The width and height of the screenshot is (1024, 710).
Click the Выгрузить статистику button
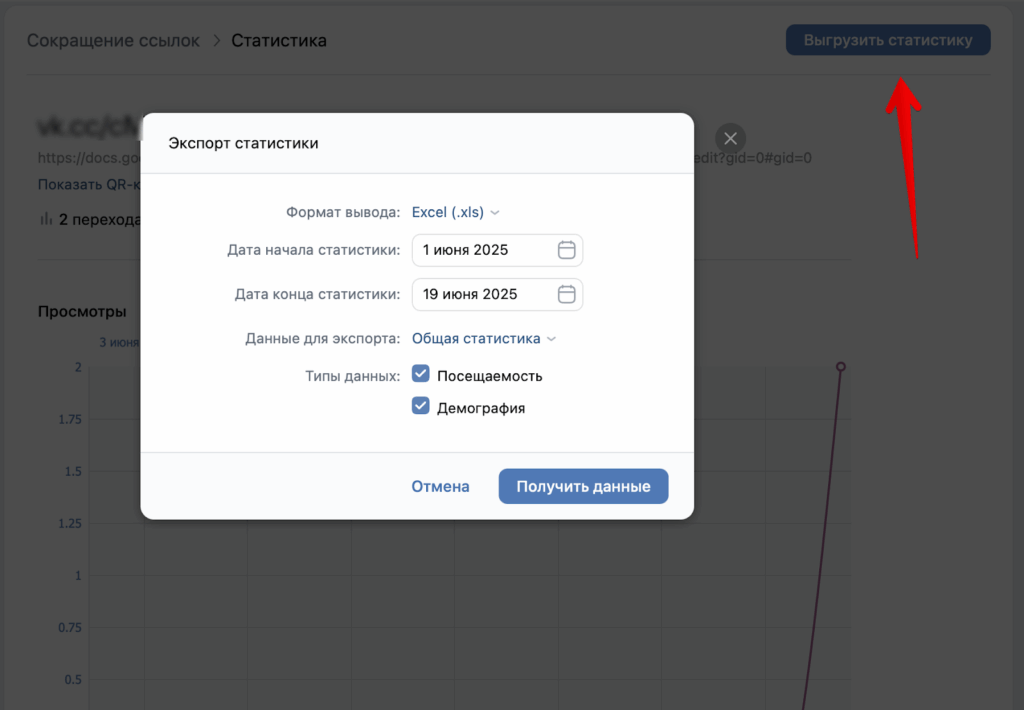[887, 41]
